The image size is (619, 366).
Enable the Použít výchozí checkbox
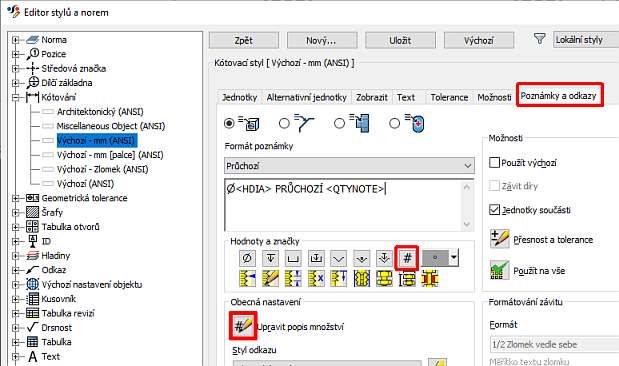(495, 162)
